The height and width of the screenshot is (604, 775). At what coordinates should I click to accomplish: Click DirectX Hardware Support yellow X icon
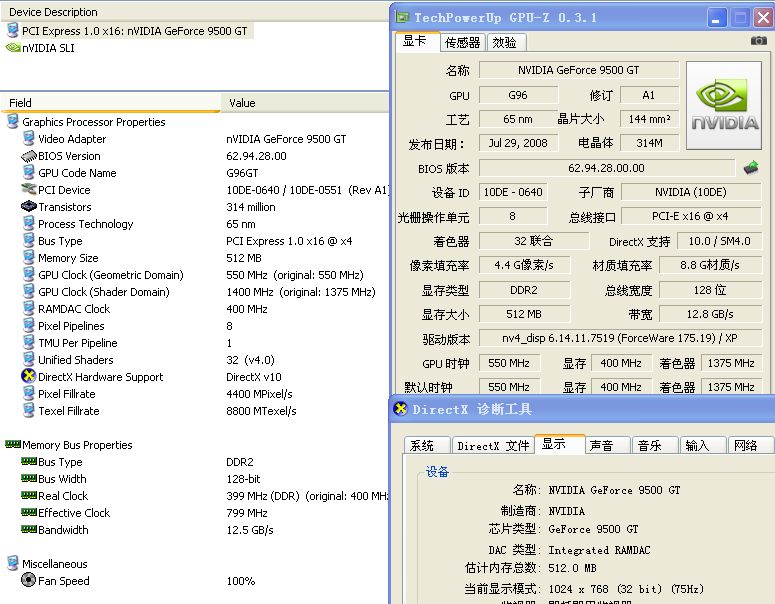[x=29, y=376]
